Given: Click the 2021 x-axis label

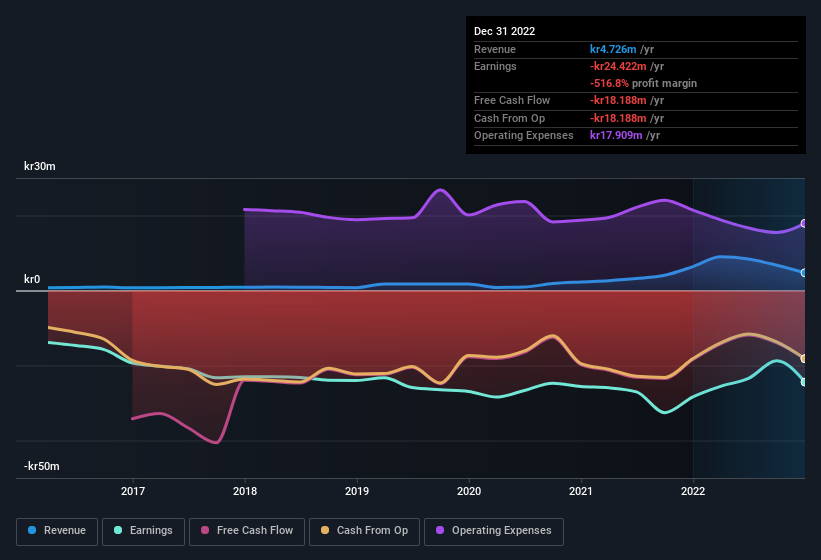Looking at the screenshot, I should tap(581, 491).
